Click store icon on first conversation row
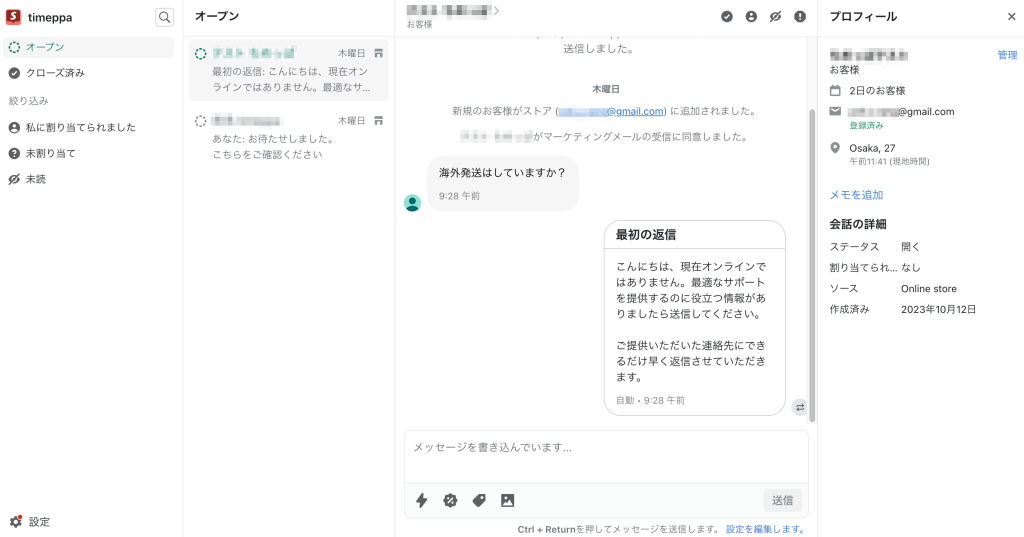The image size is (1024, 537). (x=378, y=53)
